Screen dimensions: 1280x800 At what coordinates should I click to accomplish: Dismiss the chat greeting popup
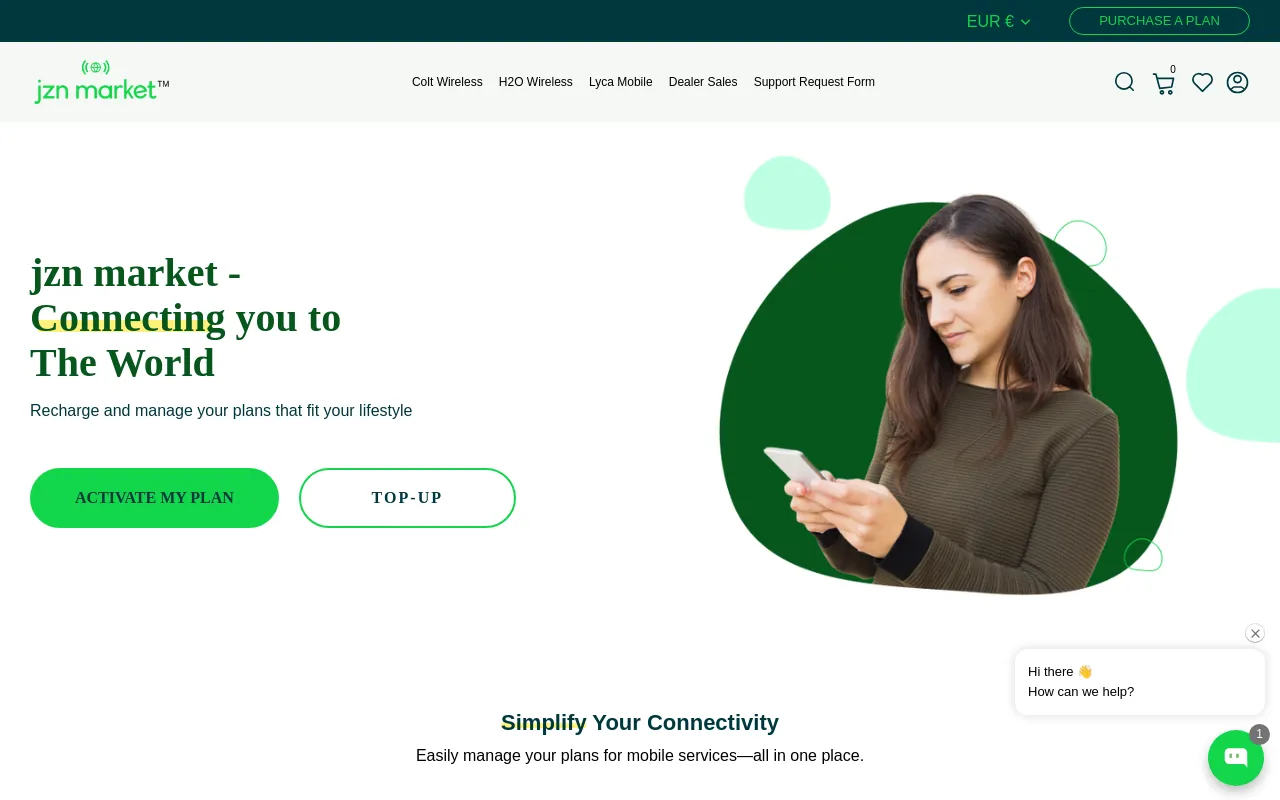point(1255,633)
